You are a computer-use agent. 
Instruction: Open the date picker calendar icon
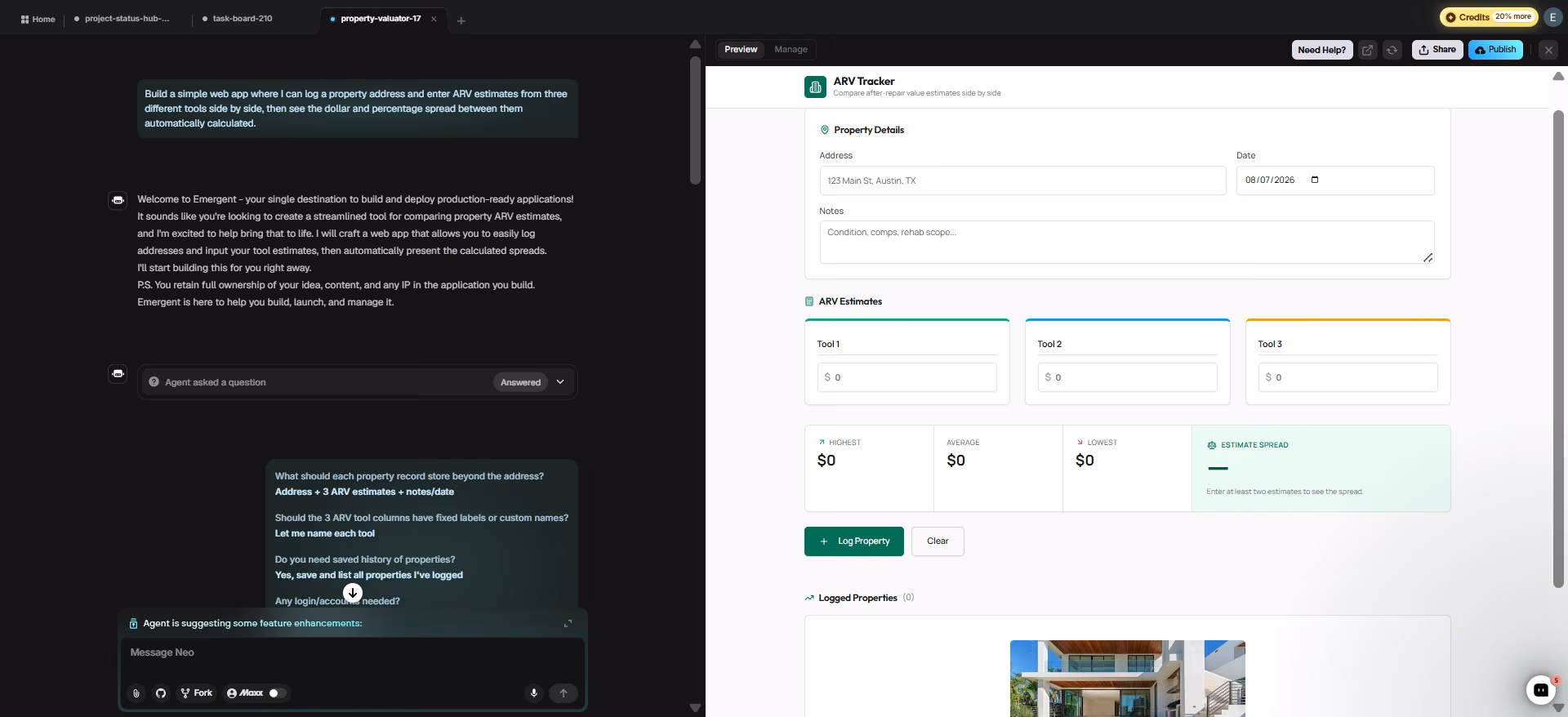pyautogui.click(x=1315, y=180)
